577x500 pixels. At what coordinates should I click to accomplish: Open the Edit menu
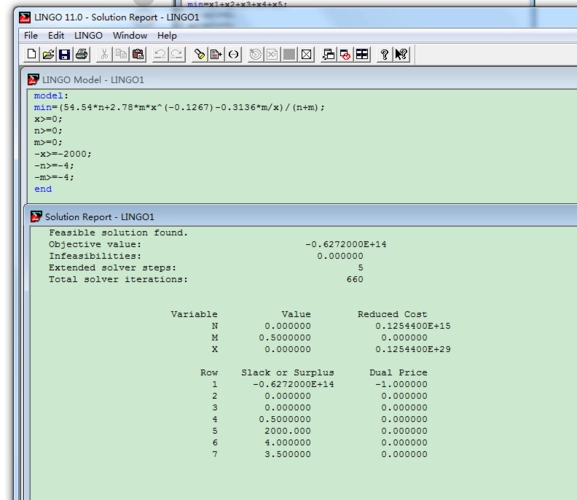[x=56, y=35]
